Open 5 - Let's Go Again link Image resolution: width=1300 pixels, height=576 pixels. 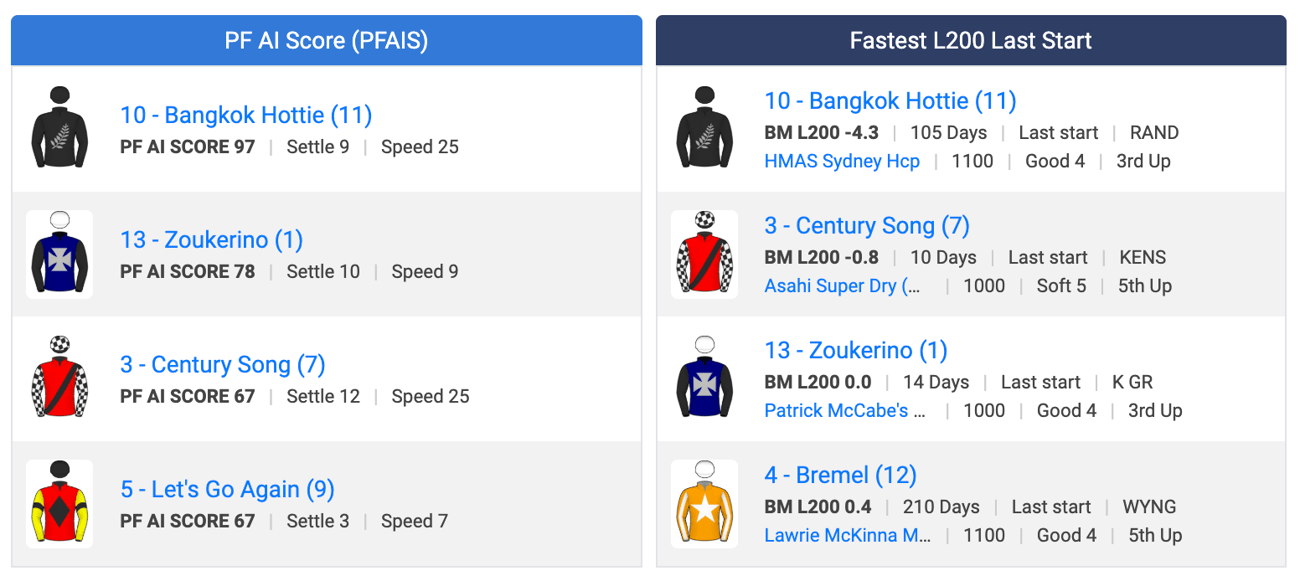[x=227, y=490]
